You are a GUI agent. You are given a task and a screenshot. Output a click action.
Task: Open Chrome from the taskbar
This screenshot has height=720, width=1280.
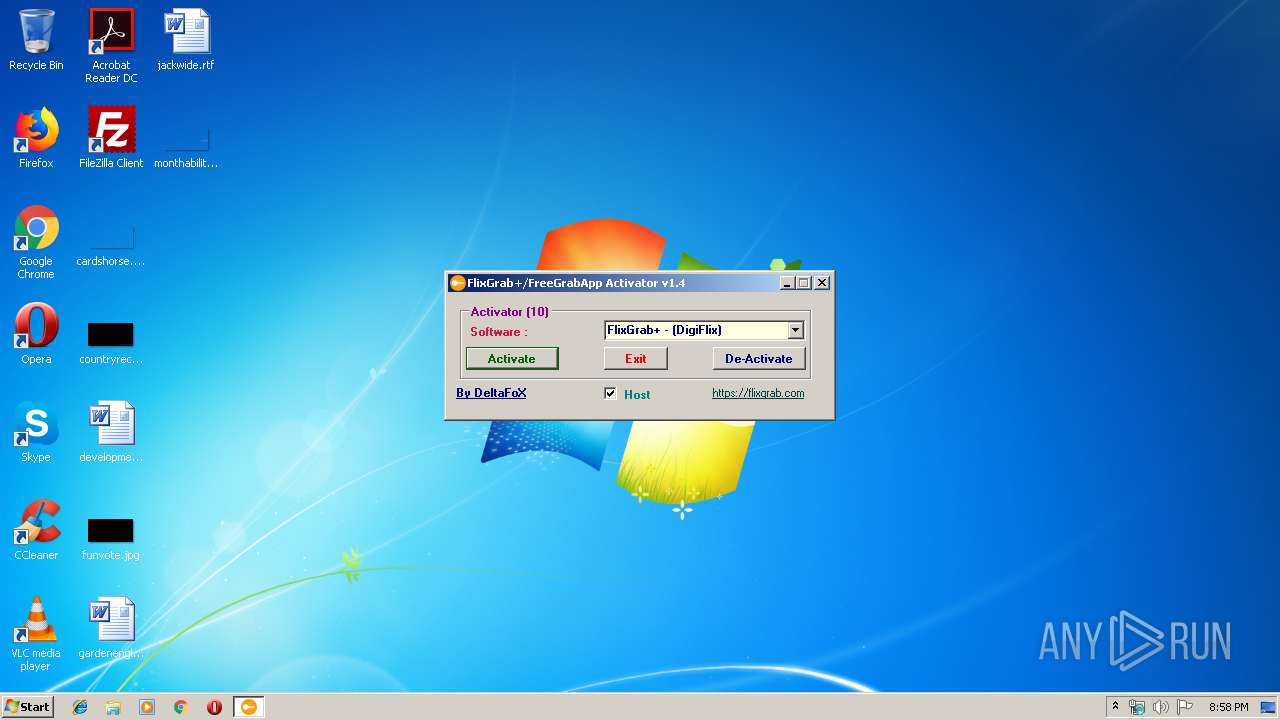click(x=181, y=707)
